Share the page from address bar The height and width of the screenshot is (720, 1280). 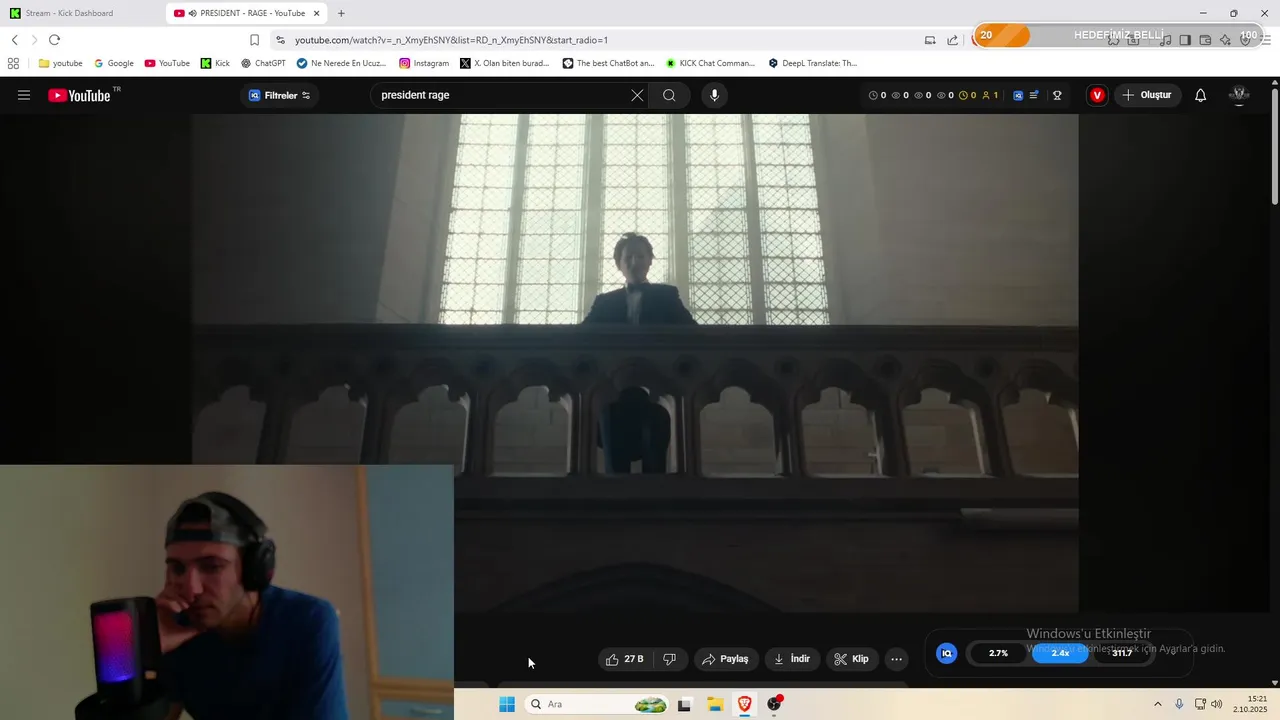click(x=953, y=40)
